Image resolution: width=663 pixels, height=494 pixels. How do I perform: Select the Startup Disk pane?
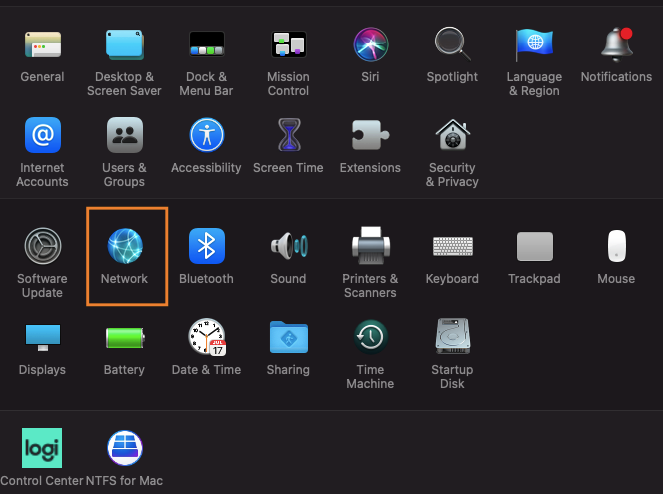(452, 339)
